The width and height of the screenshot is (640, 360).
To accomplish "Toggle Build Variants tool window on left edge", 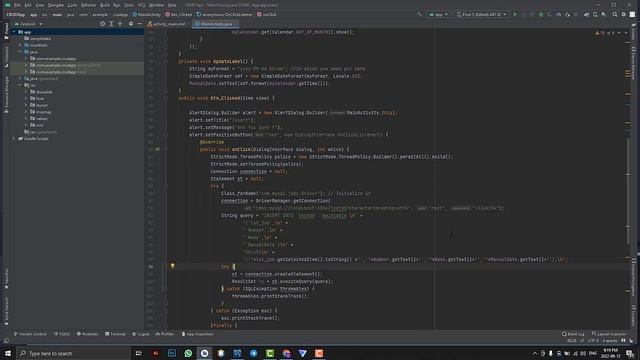I will click(x=6, y=311).
